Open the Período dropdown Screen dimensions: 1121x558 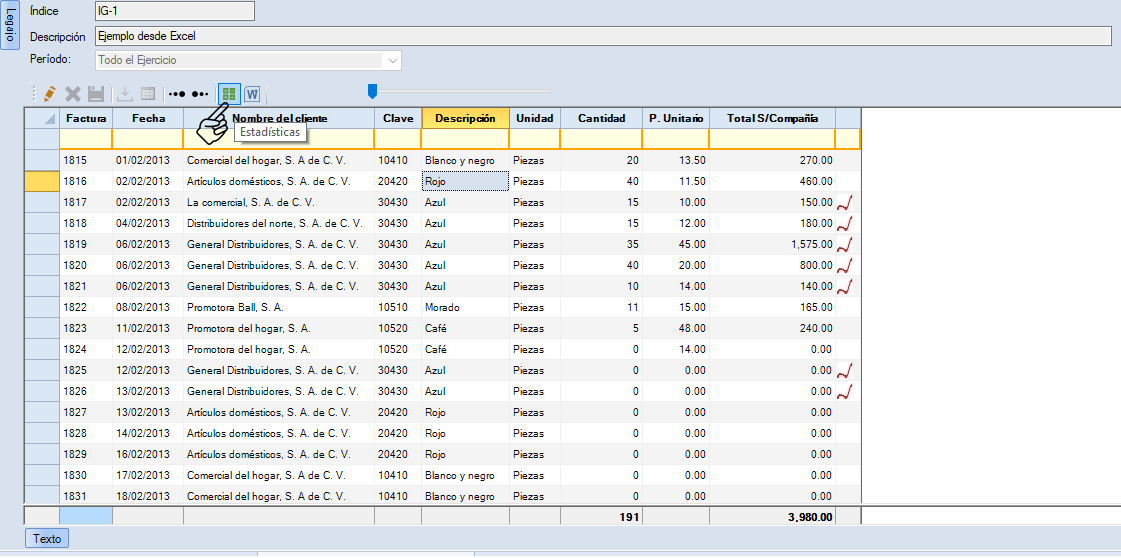392,61
